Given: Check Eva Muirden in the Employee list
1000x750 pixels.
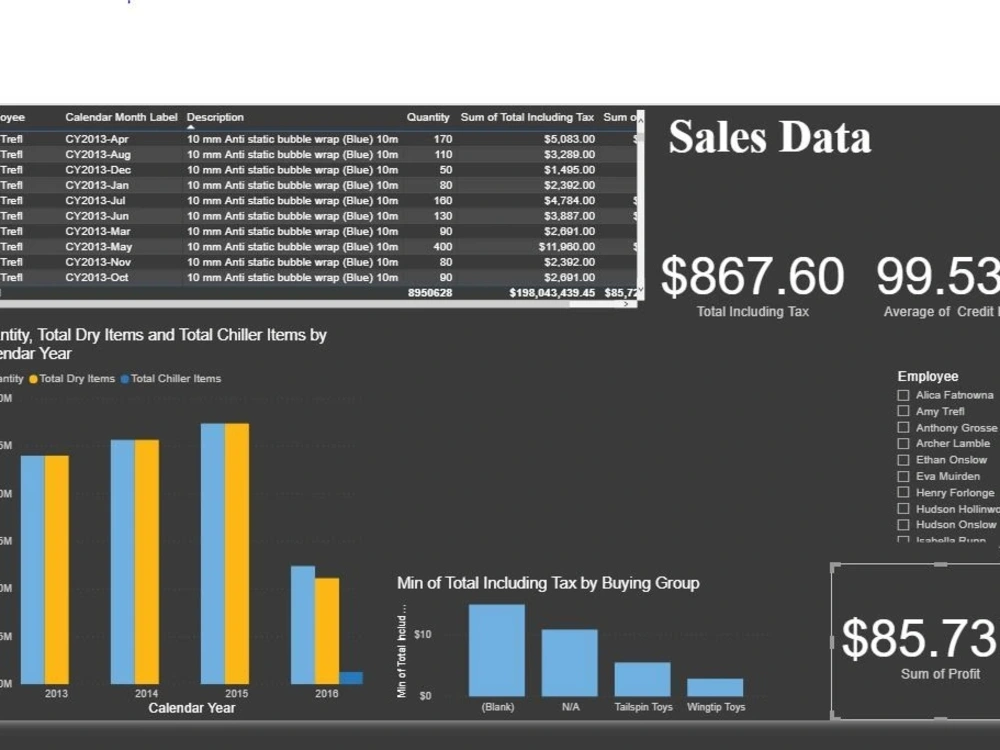Looking at the screenshot, I should (x=903, y=476).
